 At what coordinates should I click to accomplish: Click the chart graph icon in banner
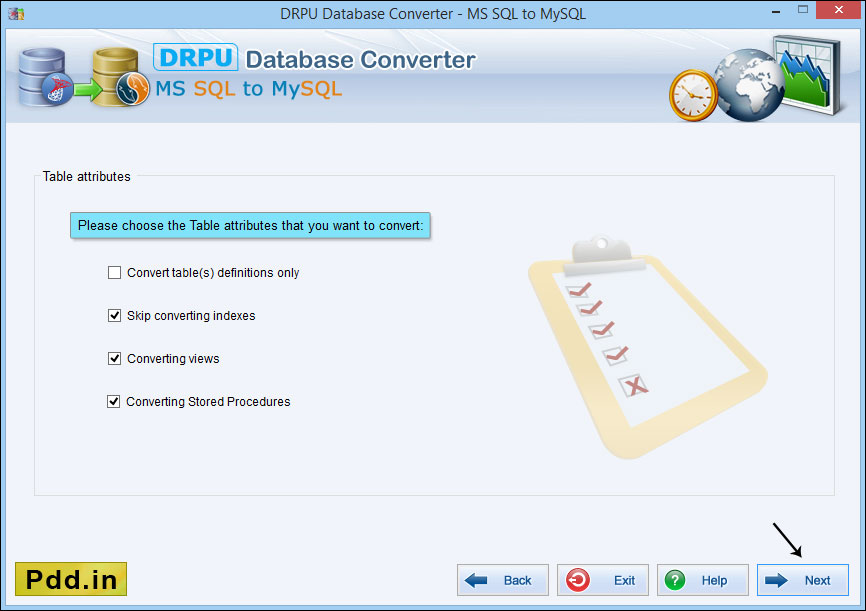click(x=807, y=75)
